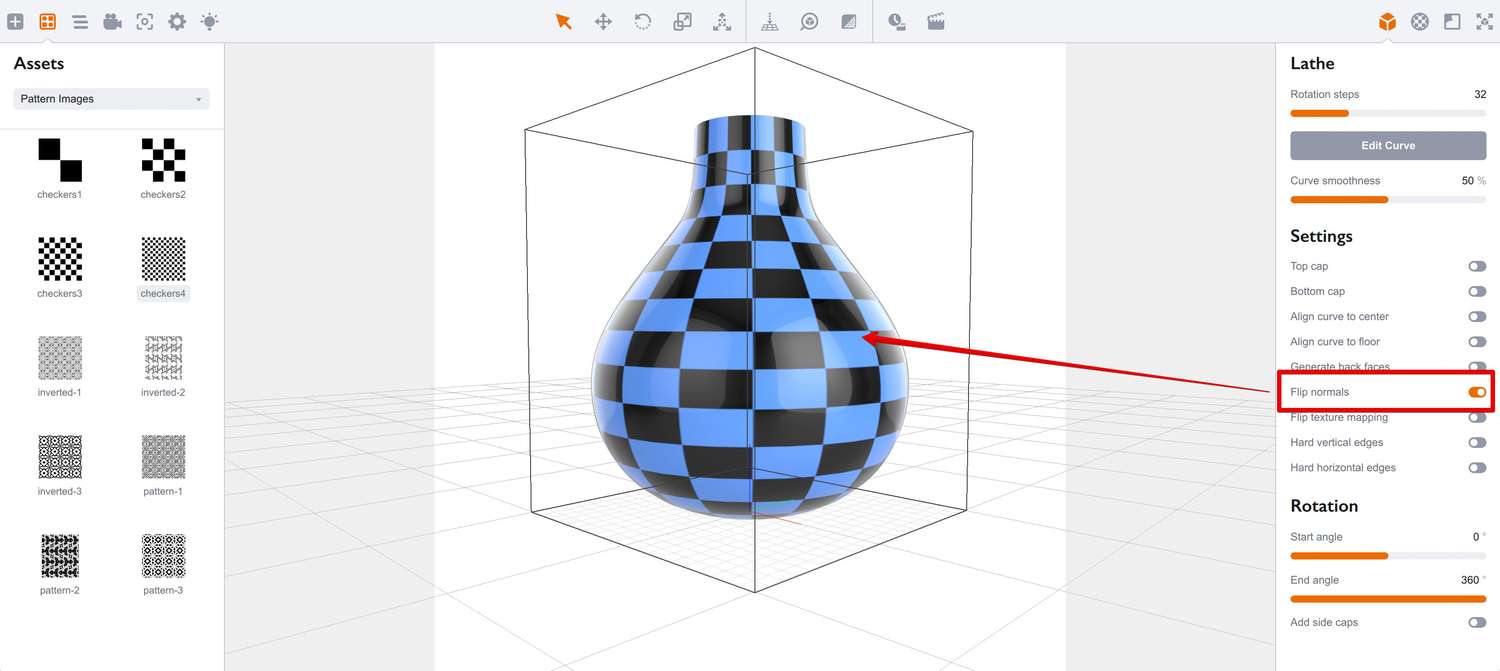Click the Assets panel heading
The width and height of the screenshot is (1500, 671).
coord(39,63)
